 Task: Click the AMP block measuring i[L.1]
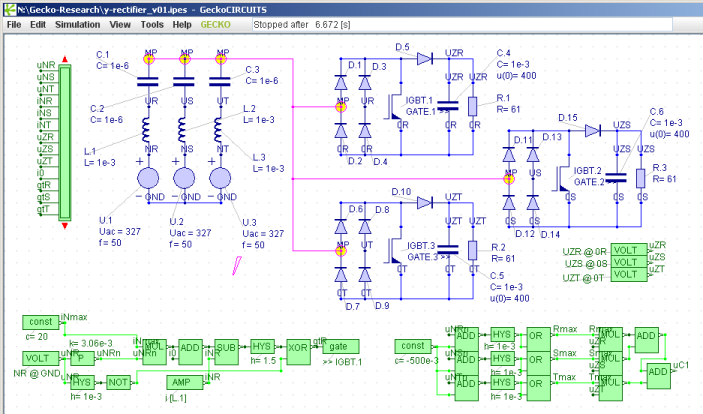180,382
